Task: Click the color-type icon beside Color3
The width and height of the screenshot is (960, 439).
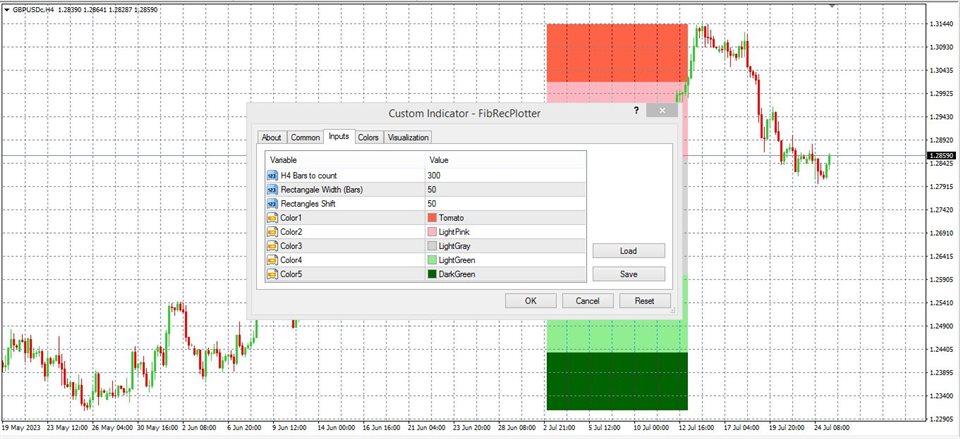Action: [273, 245]
